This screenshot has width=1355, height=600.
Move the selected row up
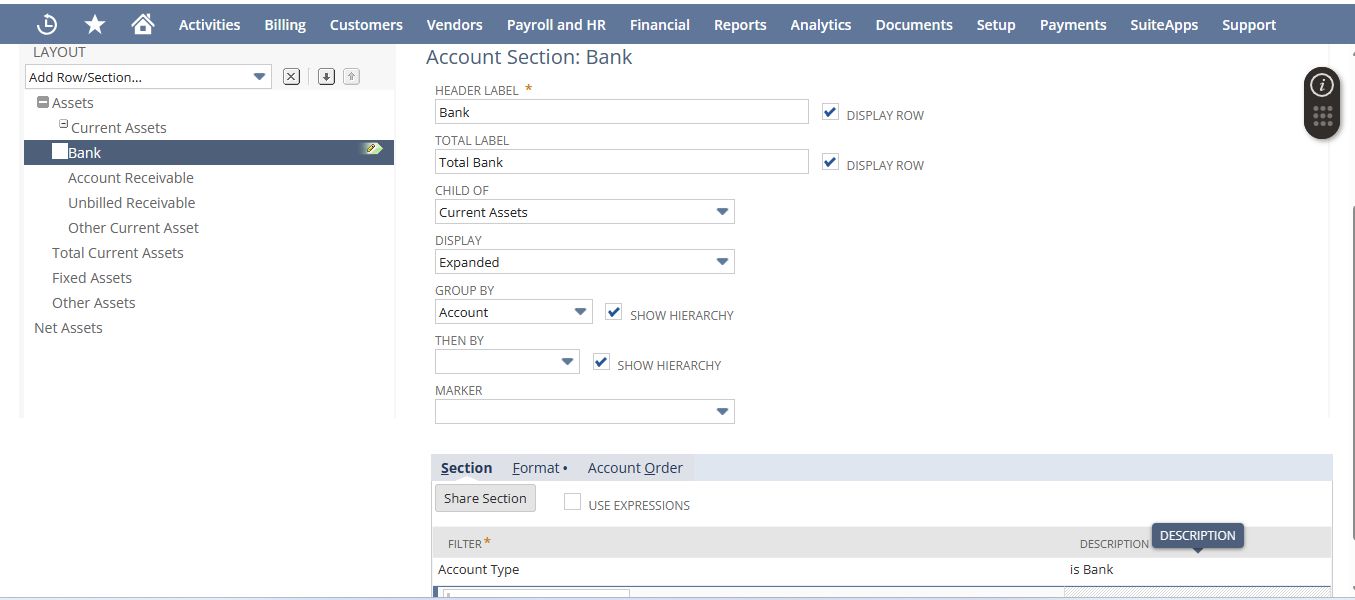[351, 77]
